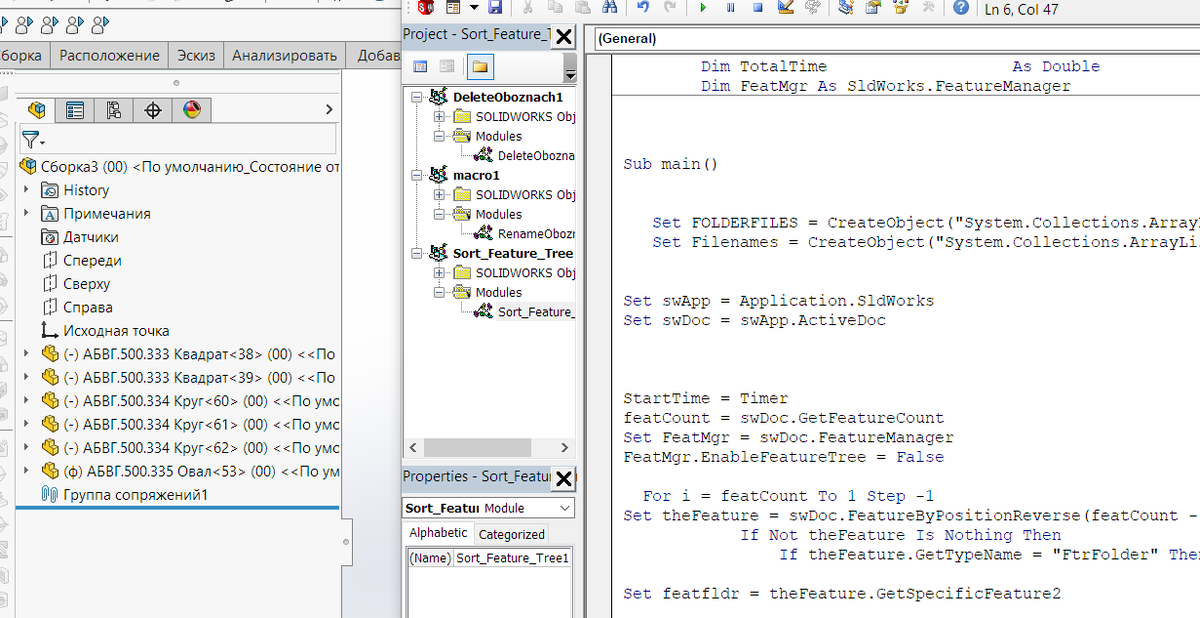Screen dimensions: 1200x618
Task: Select the Справа plane
Action: (77, 307)
